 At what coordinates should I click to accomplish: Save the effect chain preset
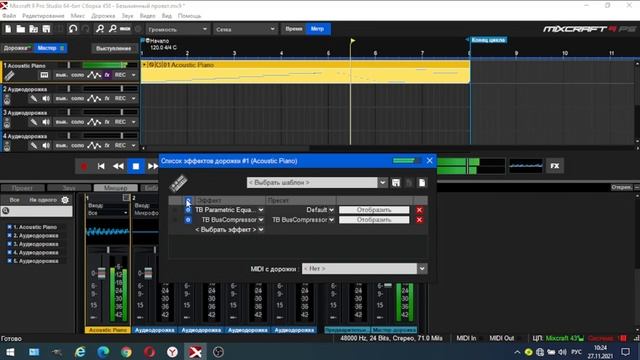pyautogui.click(x=396, y=183)
